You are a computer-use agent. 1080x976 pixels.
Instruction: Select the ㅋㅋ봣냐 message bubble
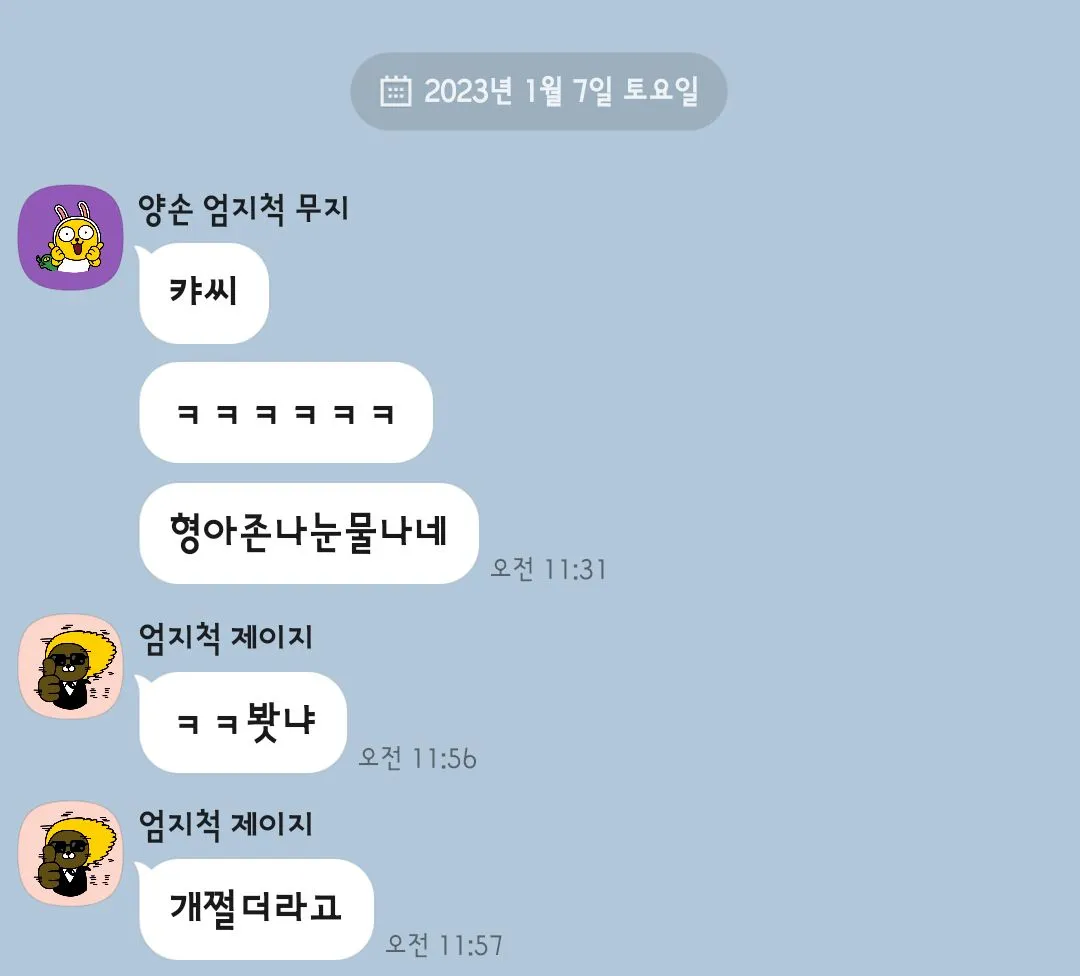(242, 722)
